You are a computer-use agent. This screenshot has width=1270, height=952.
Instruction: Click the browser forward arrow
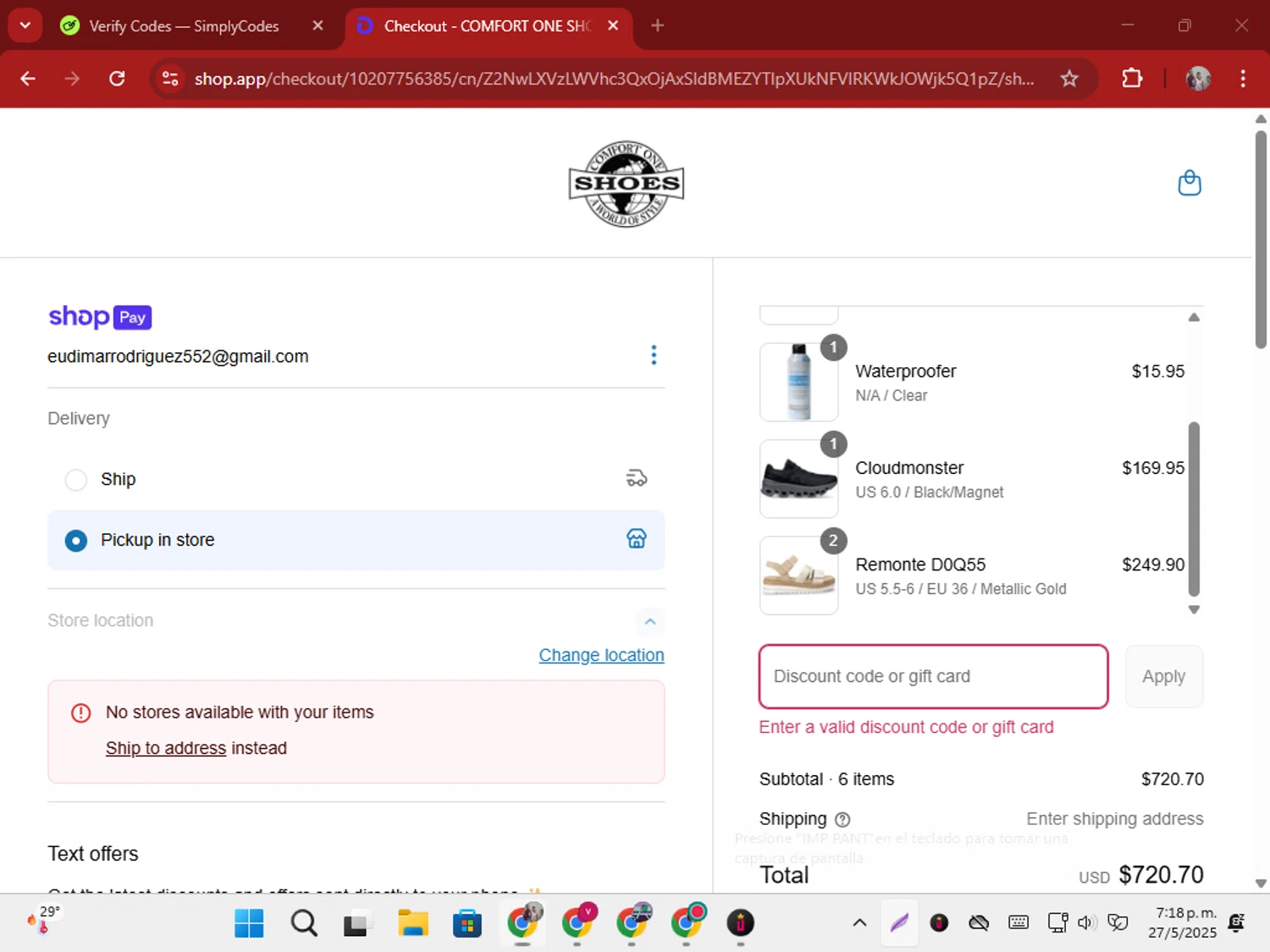tap(72, 79)
